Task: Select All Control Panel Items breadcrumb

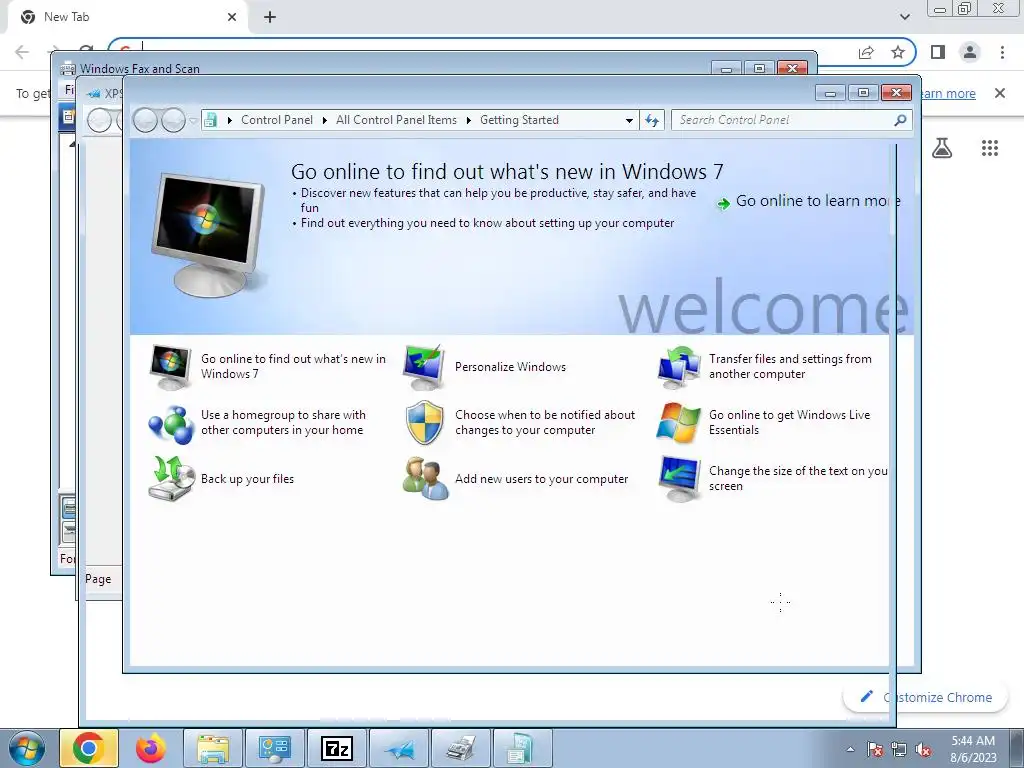Action: [x=396, y=120]
